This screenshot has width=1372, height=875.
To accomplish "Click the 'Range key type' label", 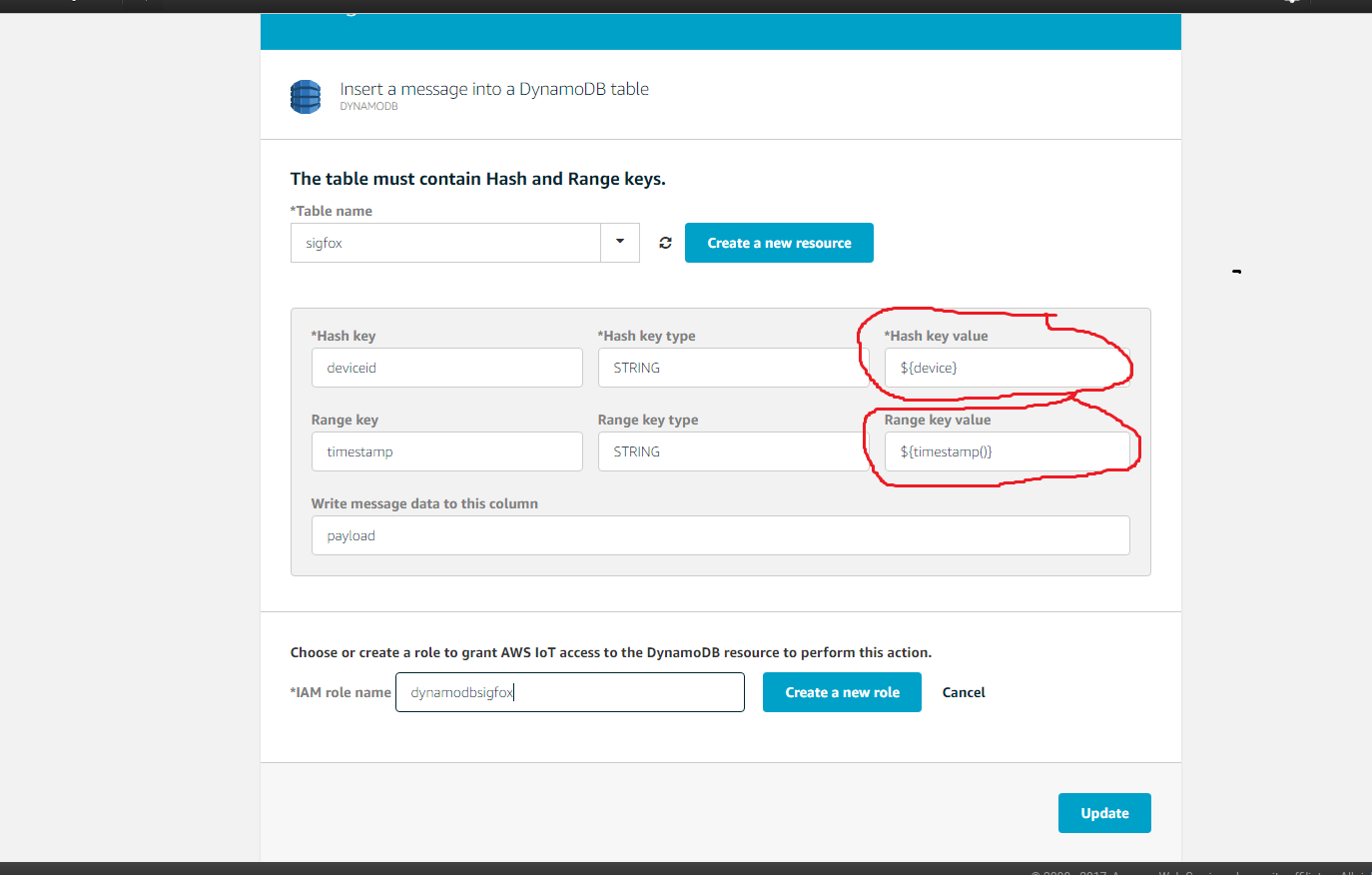I will [x=648, y=420].
